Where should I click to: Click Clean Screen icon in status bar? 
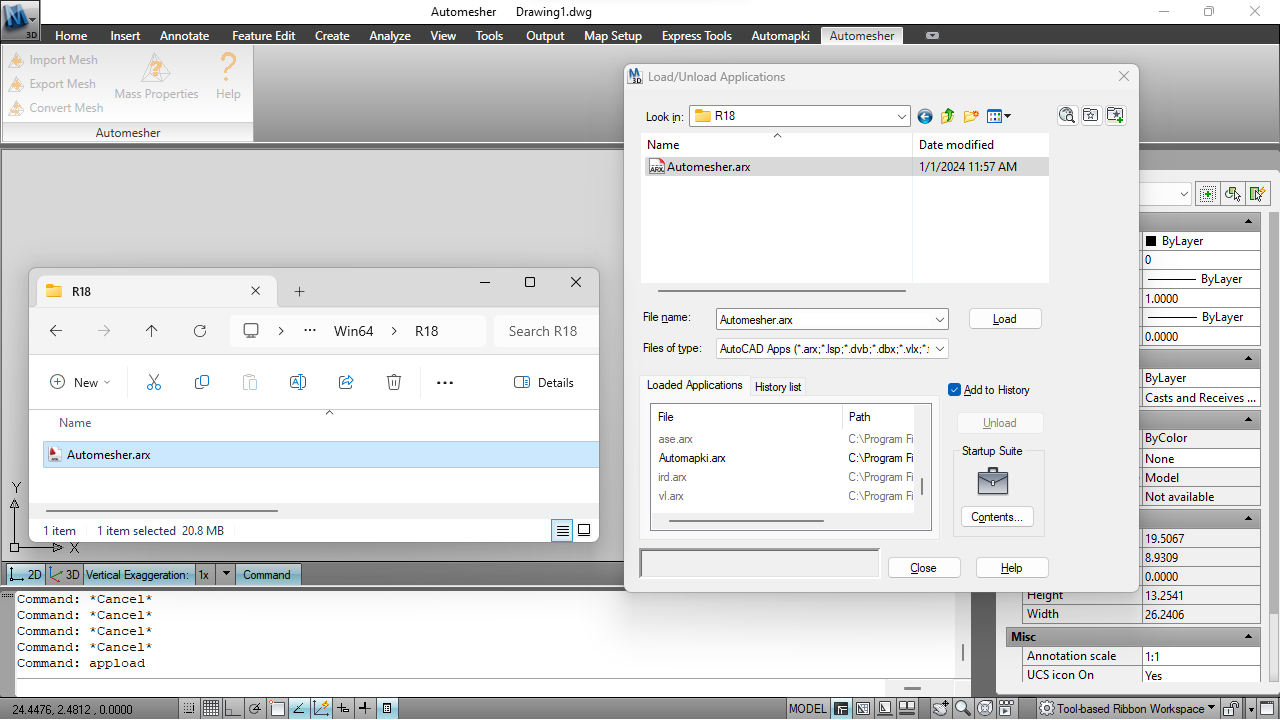tap(1269, 709)
